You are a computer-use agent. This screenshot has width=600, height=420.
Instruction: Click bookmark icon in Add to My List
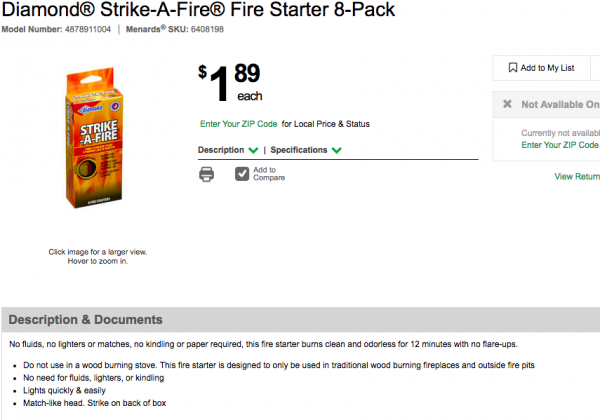[513, 68]
